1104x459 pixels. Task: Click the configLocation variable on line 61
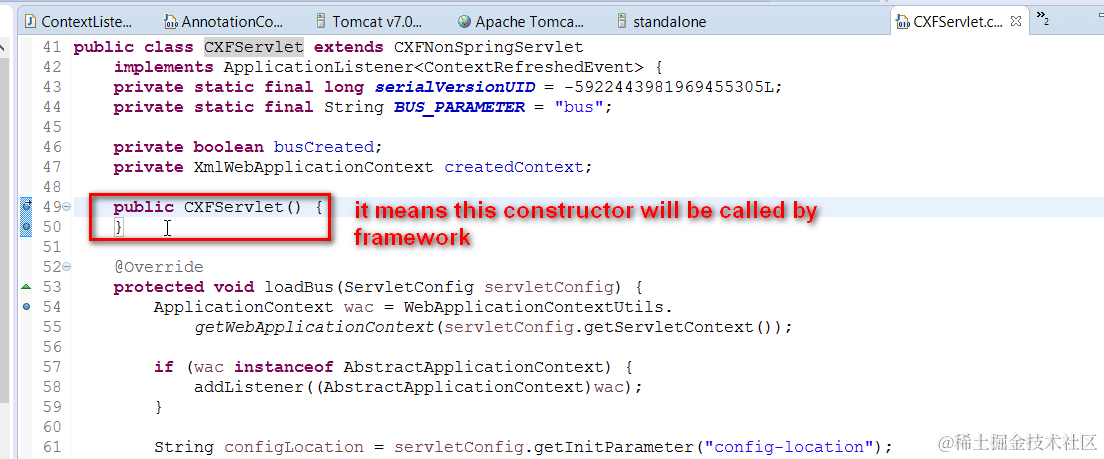294,446
